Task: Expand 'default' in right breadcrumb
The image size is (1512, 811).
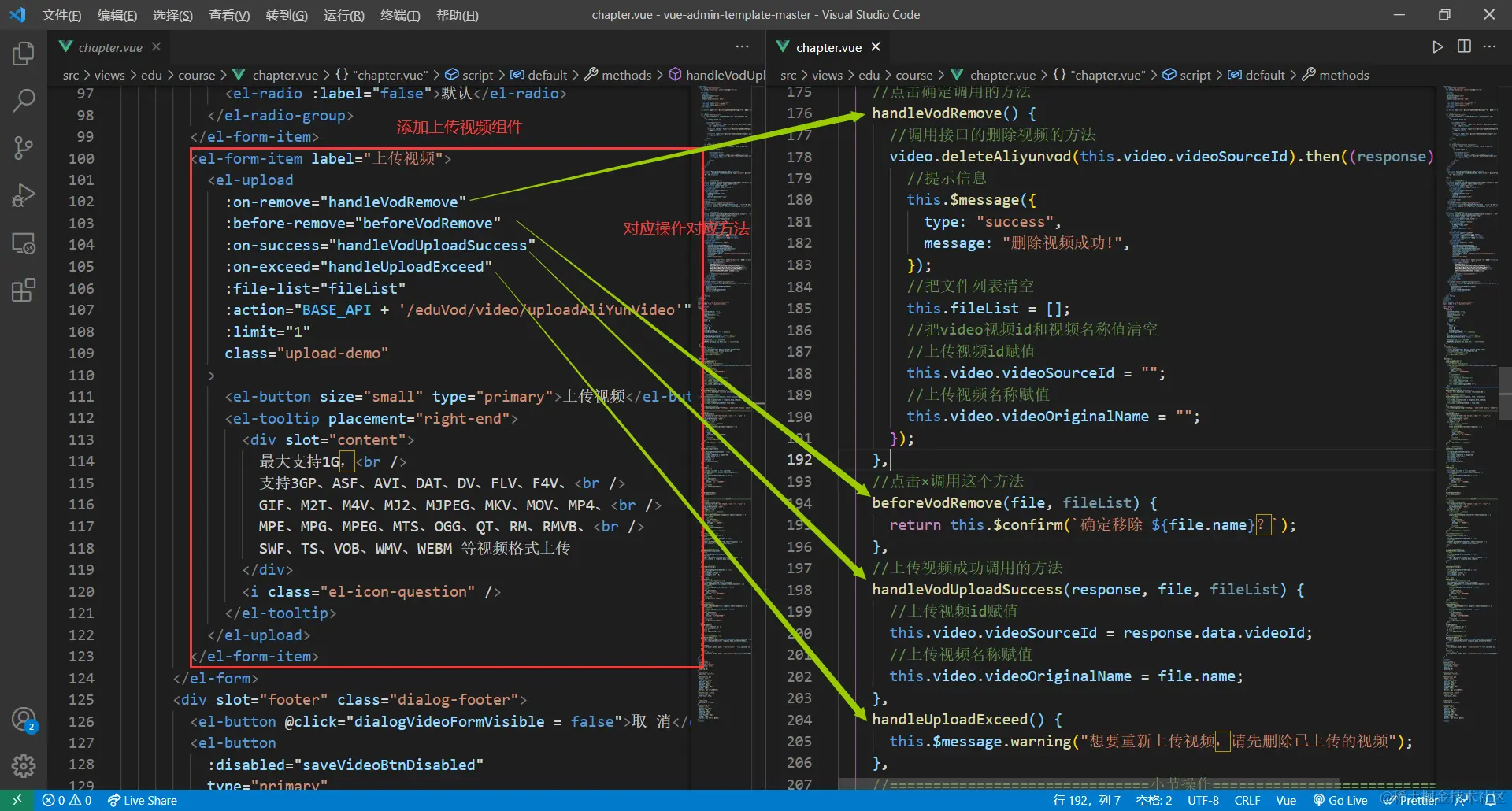Action: click(1265, 75)
